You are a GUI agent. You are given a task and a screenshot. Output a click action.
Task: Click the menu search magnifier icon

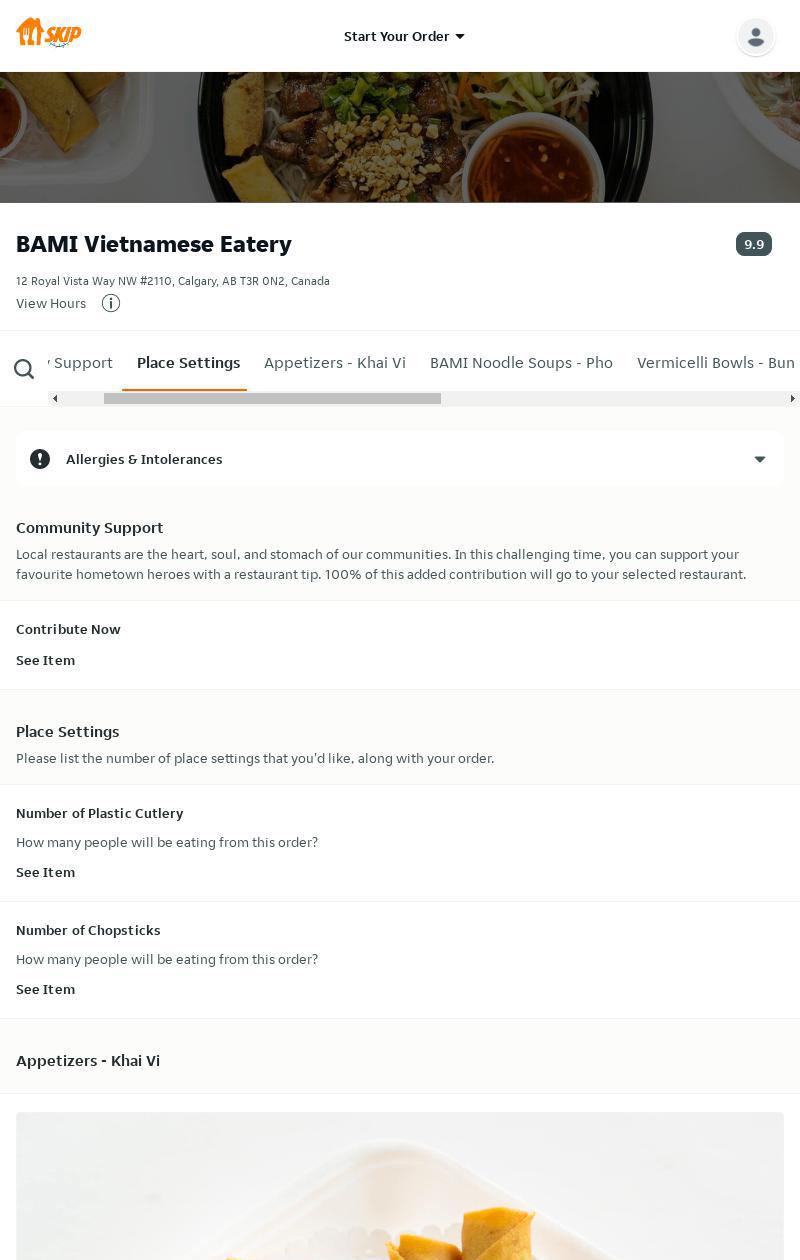point(24,370)
